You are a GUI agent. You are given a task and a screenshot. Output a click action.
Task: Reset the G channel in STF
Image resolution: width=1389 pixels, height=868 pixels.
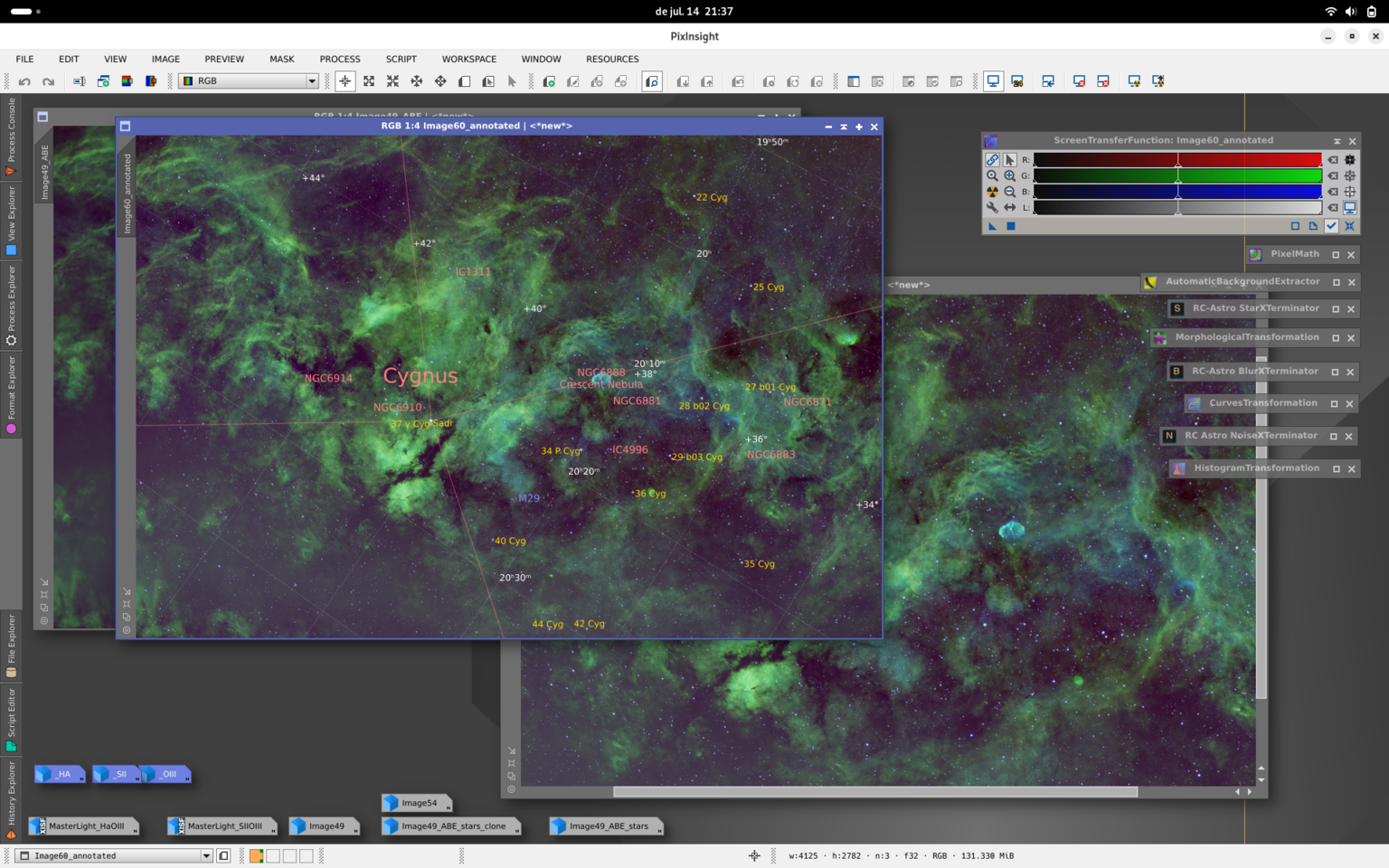coord(1333,175)
